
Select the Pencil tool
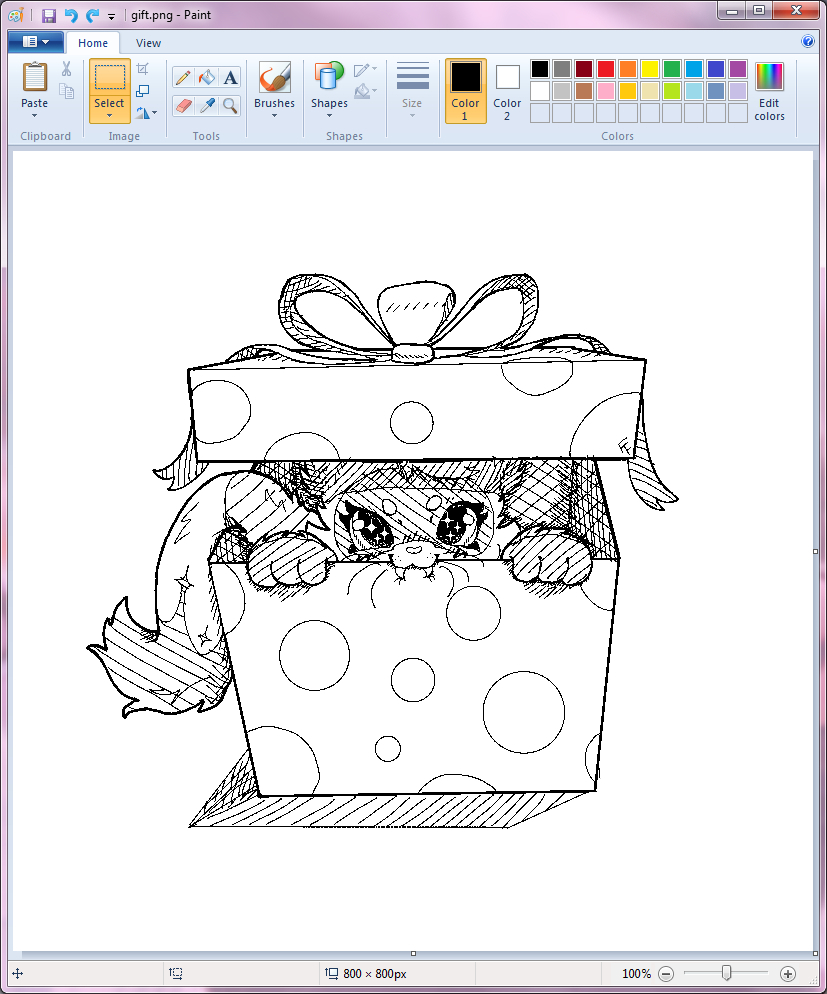click(x=183, y=78)
